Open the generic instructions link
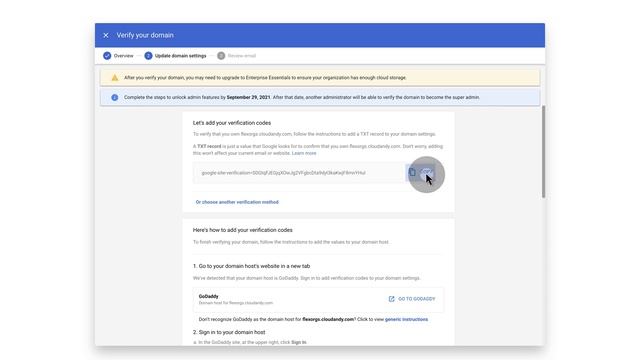Viewport: 640px width, 360px height. (407, 320)
